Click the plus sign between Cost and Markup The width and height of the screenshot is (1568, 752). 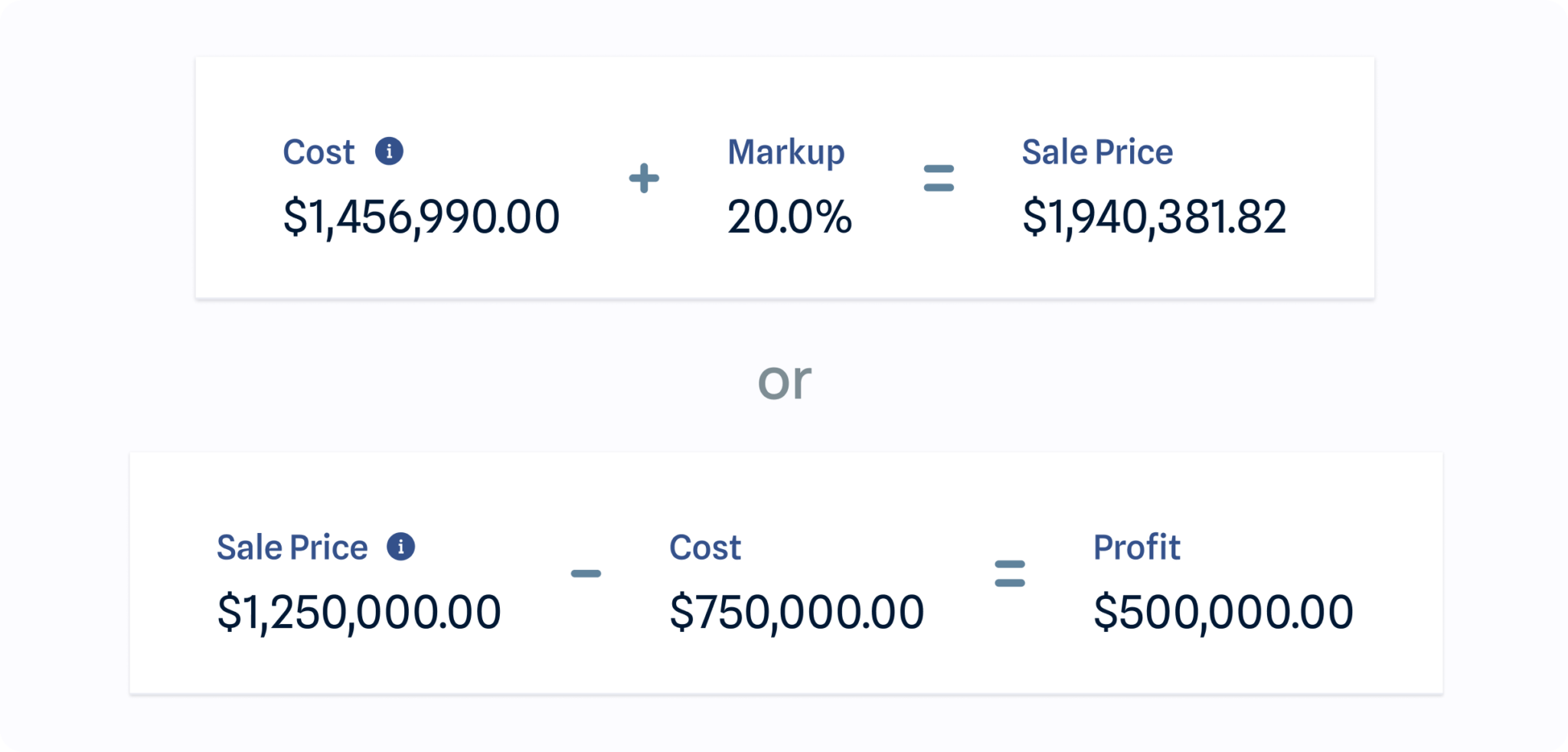click(x=644, y=178)
